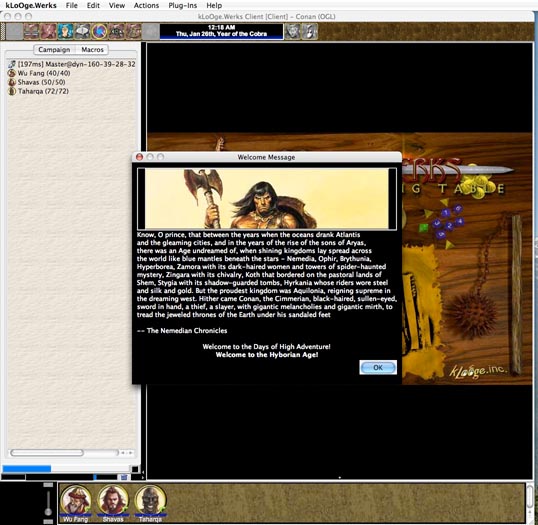
Task: Click the black color swatch beside progress bar
Action: (x=135, y=469)
